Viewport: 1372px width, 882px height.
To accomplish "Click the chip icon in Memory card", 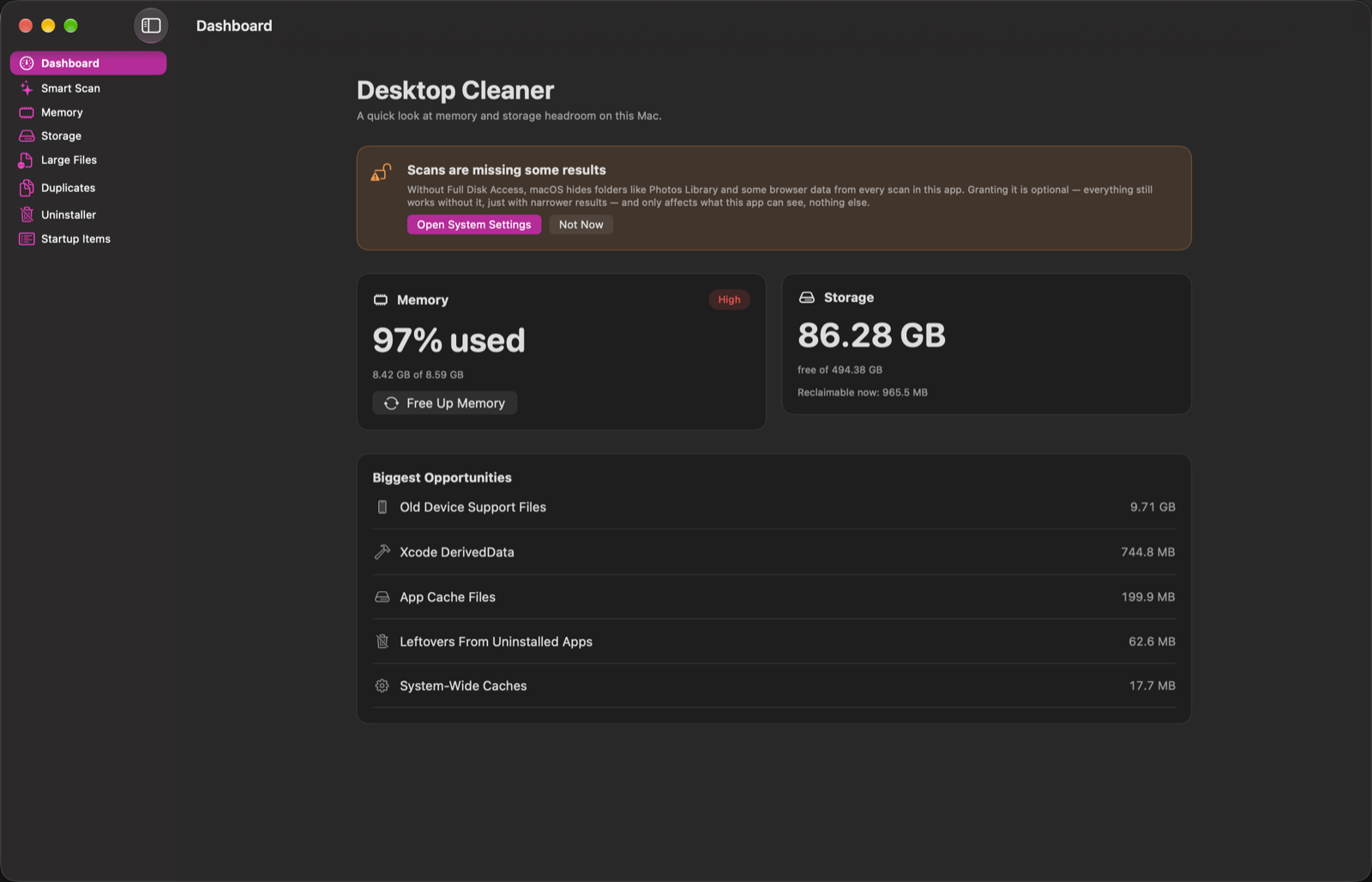I will 381,299.
